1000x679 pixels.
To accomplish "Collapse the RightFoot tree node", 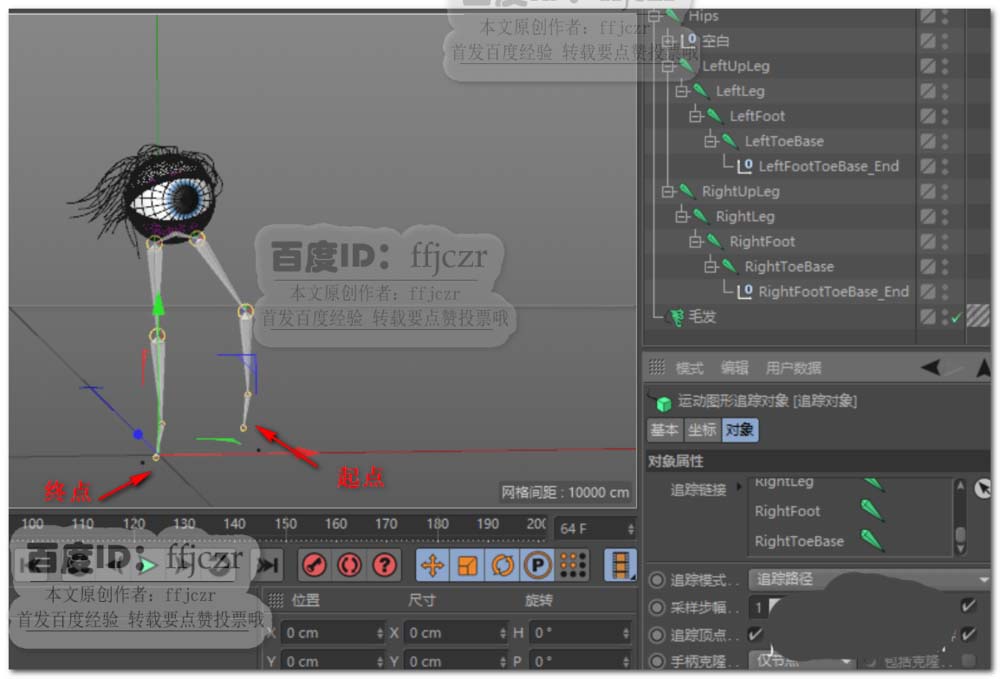I will [696, 242].
